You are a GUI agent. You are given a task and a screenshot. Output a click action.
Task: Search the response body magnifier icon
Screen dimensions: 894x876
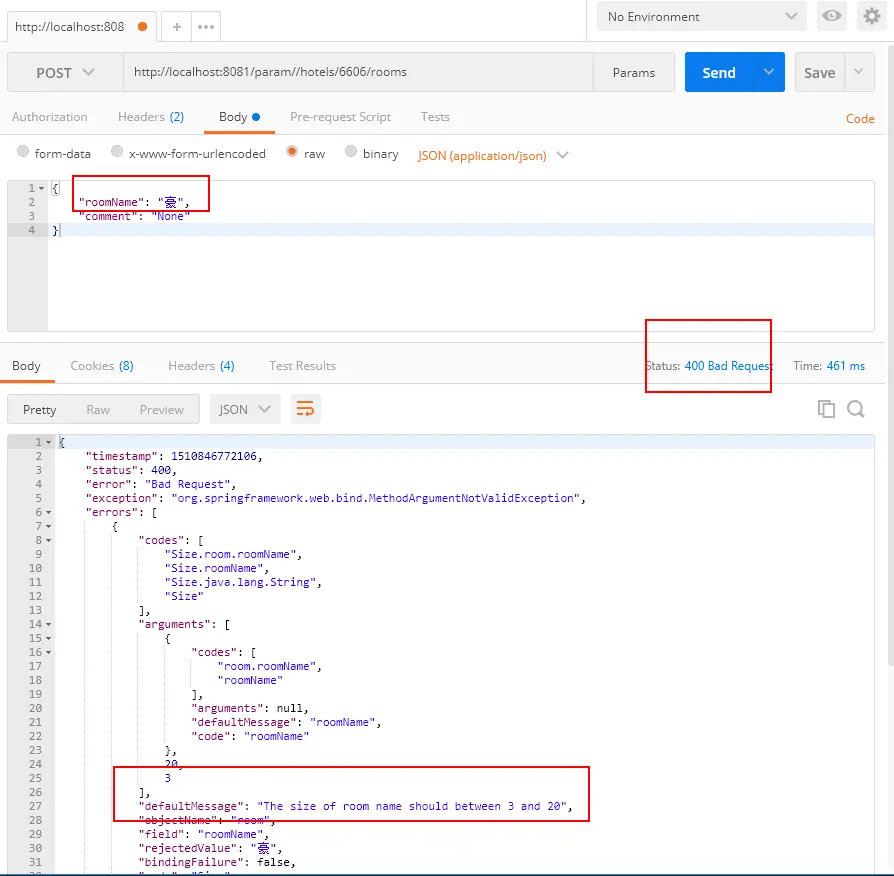pos(856,409)
